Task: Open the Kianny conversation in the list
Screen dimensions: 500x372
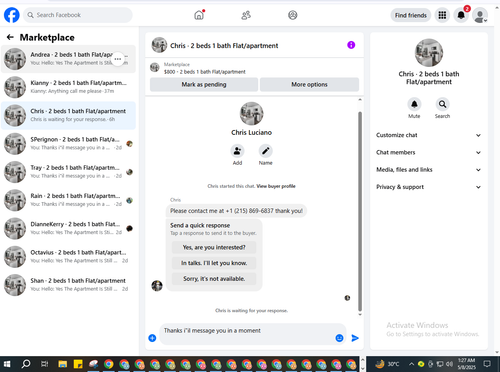Action: 68,87
